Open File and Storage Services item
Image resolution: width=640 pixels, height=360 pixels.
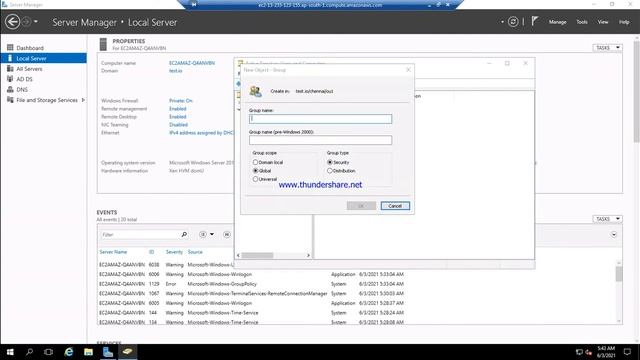(47, 100)
